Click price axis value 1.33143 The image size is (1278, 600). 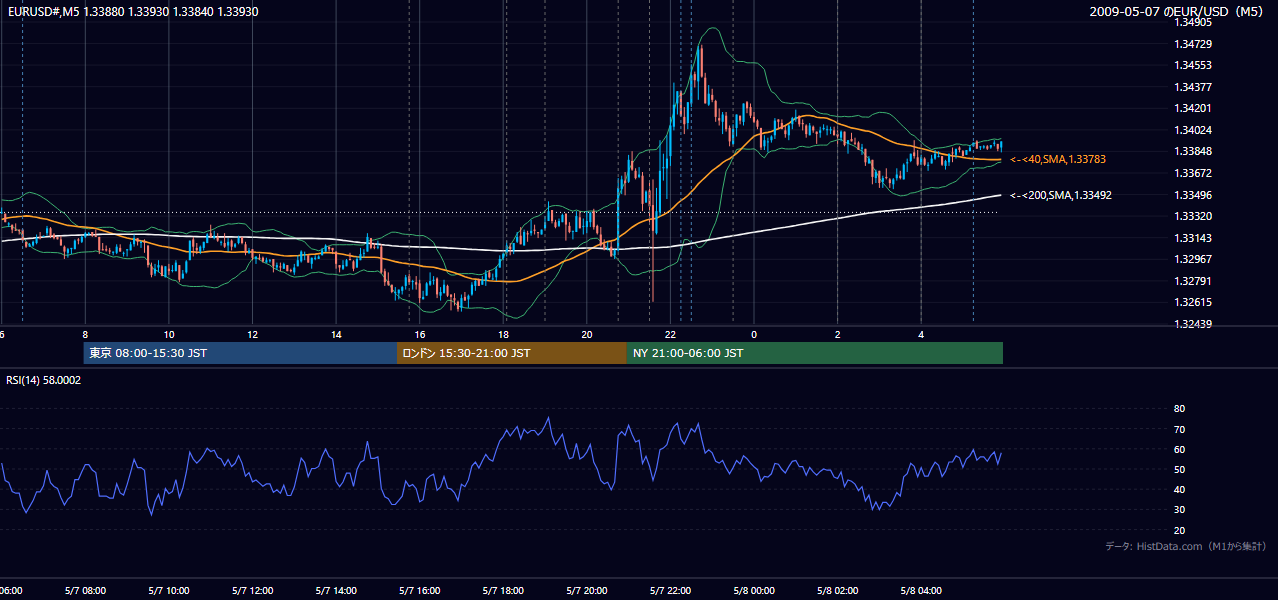(x=1193, y=238)
